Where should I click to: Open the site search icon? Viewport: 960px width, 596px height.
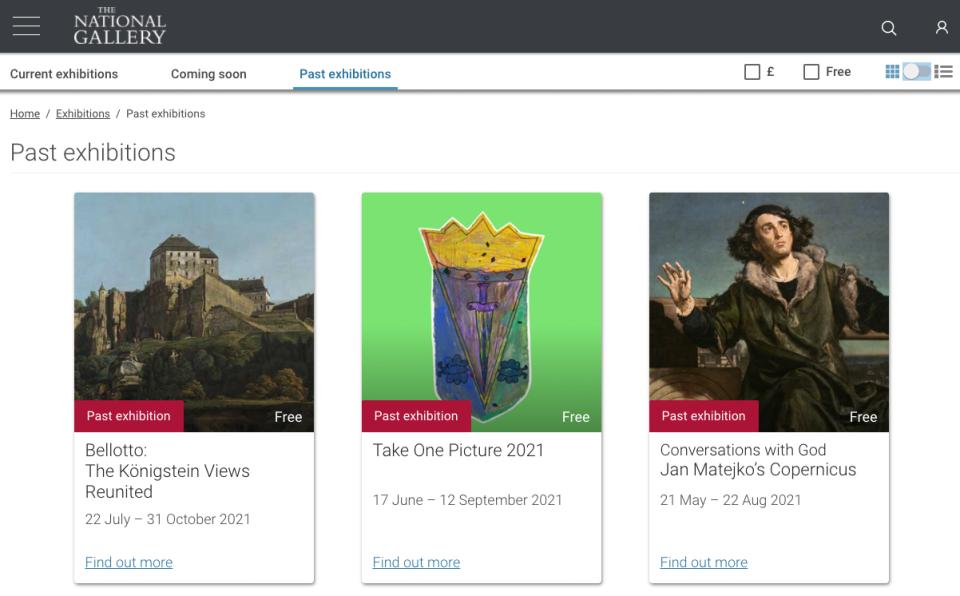(x=888, y=28)
